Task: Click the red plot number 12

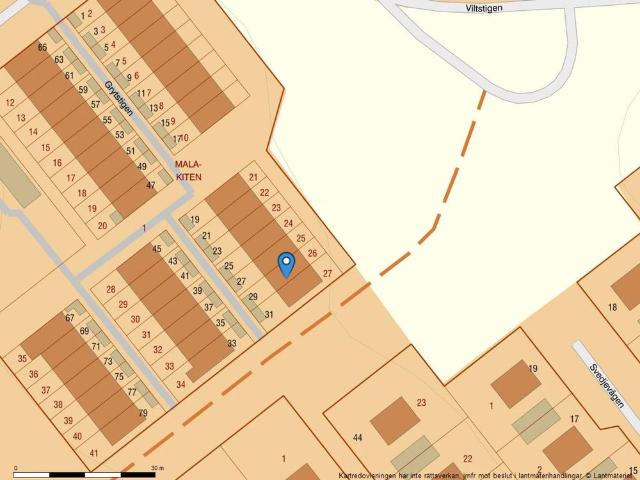Action: pyautogui.click(x=9, y=102)
